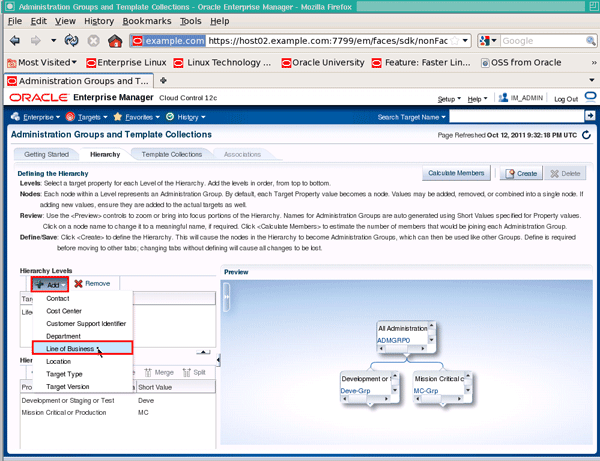Click the Log Out link
This screenshot has width=600, height=461.
[x=566, y=99]
